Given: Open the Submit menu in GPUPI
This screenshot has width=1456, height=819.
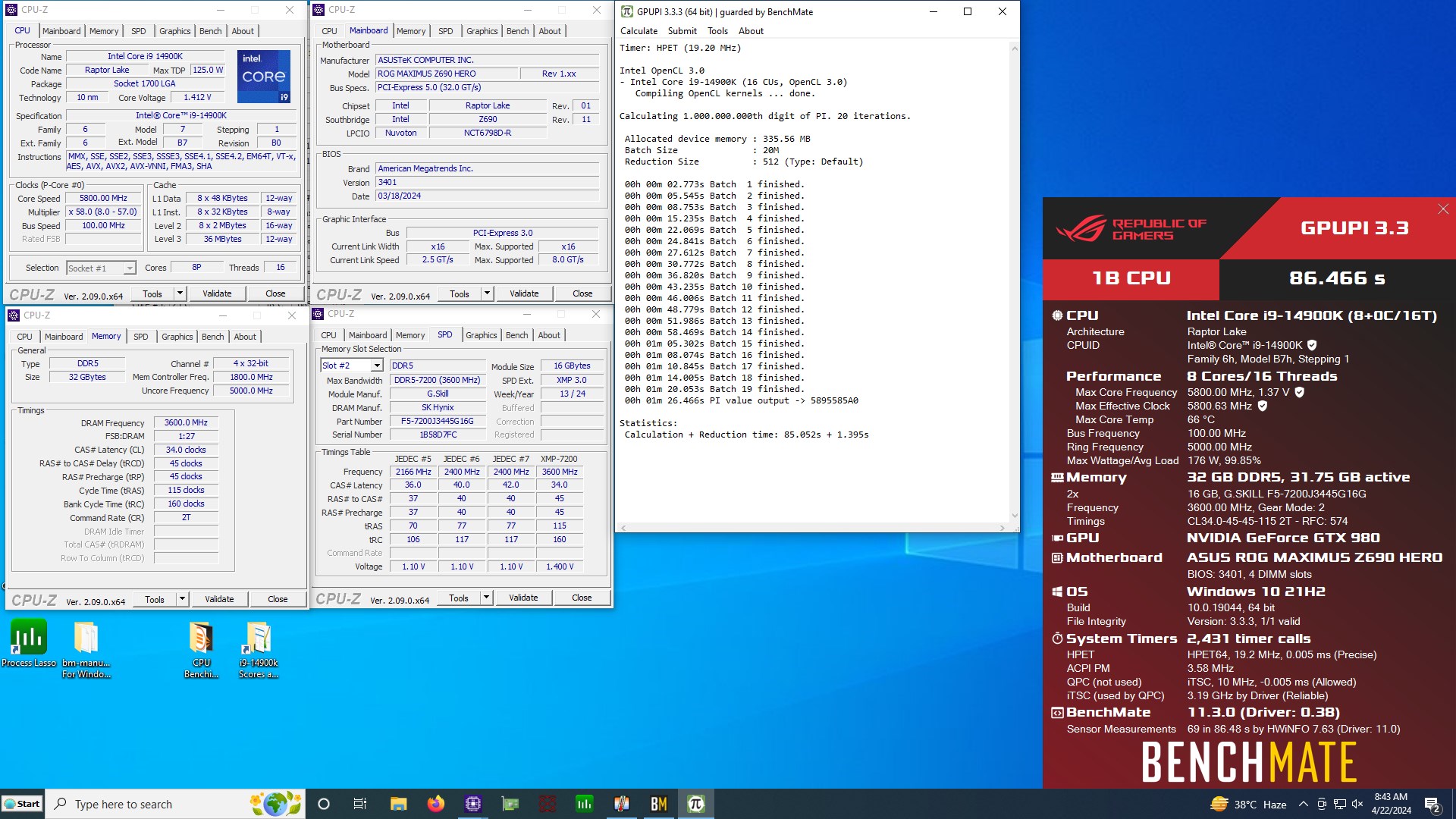Looking at the screenshot, I should tap(682, 31).
